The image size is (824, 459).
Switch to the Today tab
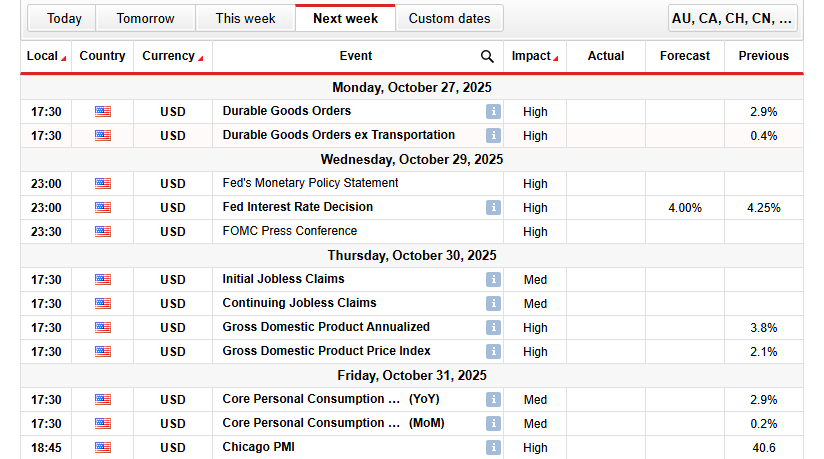click(64, 18)
